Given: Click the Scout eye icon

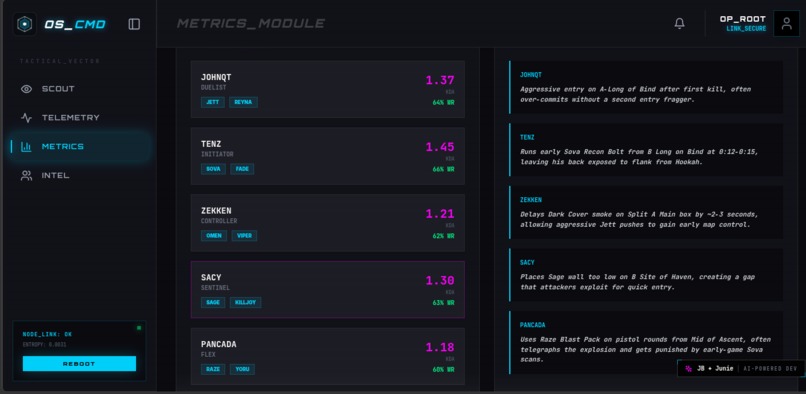Looking at the screenshot, I should 26,89.
